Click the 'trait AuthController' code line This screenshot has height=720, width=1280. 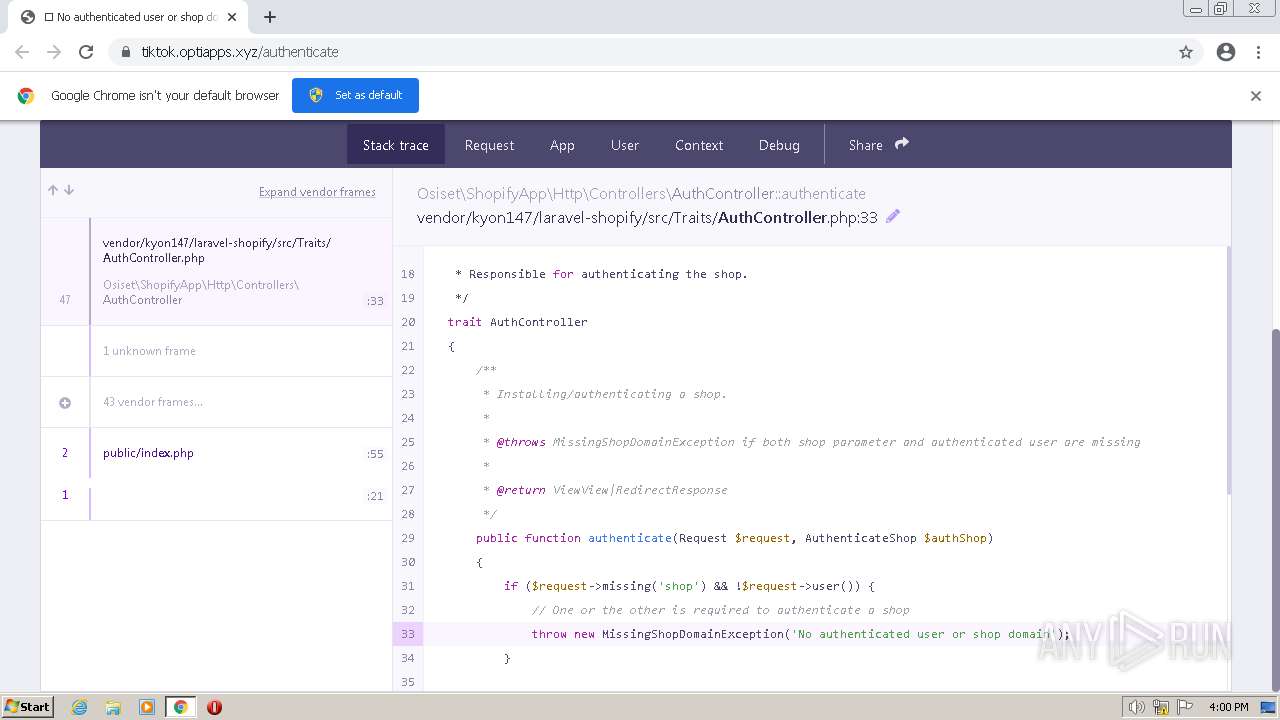point(517,322)
